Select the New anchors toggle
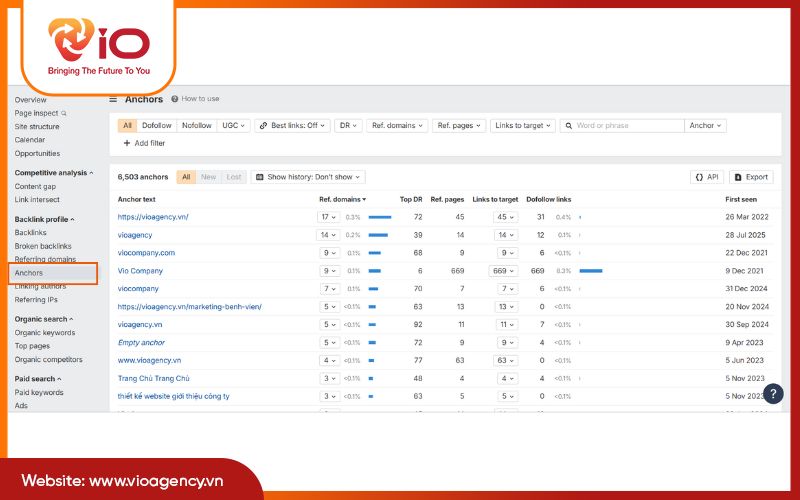 [x=208, y=177]
